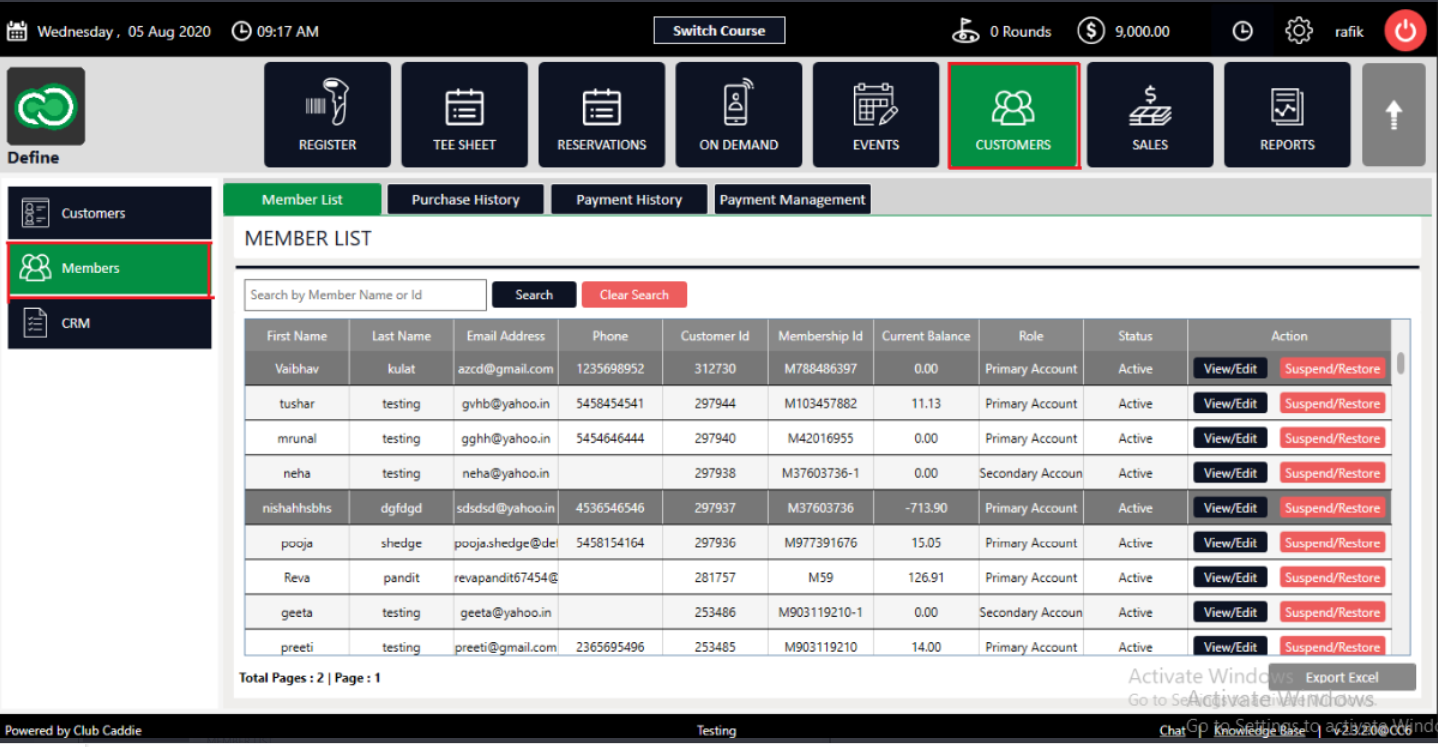This screenshot has height=747, width=1438.
Task: Switch to the Member List tab
Action: pyautogui.click(x=302, y=199)
